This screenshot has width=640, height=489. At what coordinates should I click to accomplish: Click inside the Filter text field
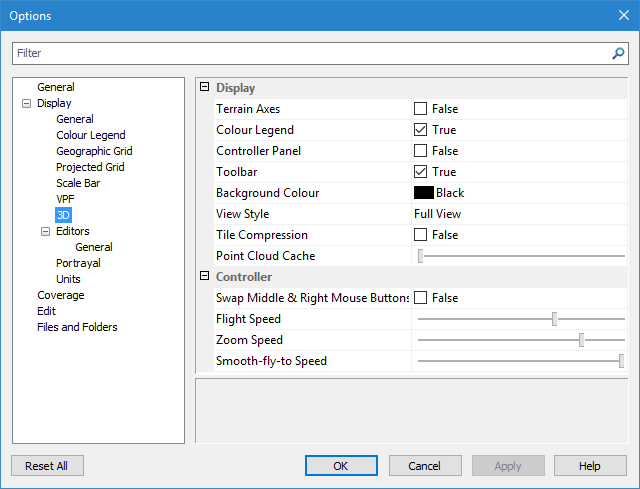[310, 53]
